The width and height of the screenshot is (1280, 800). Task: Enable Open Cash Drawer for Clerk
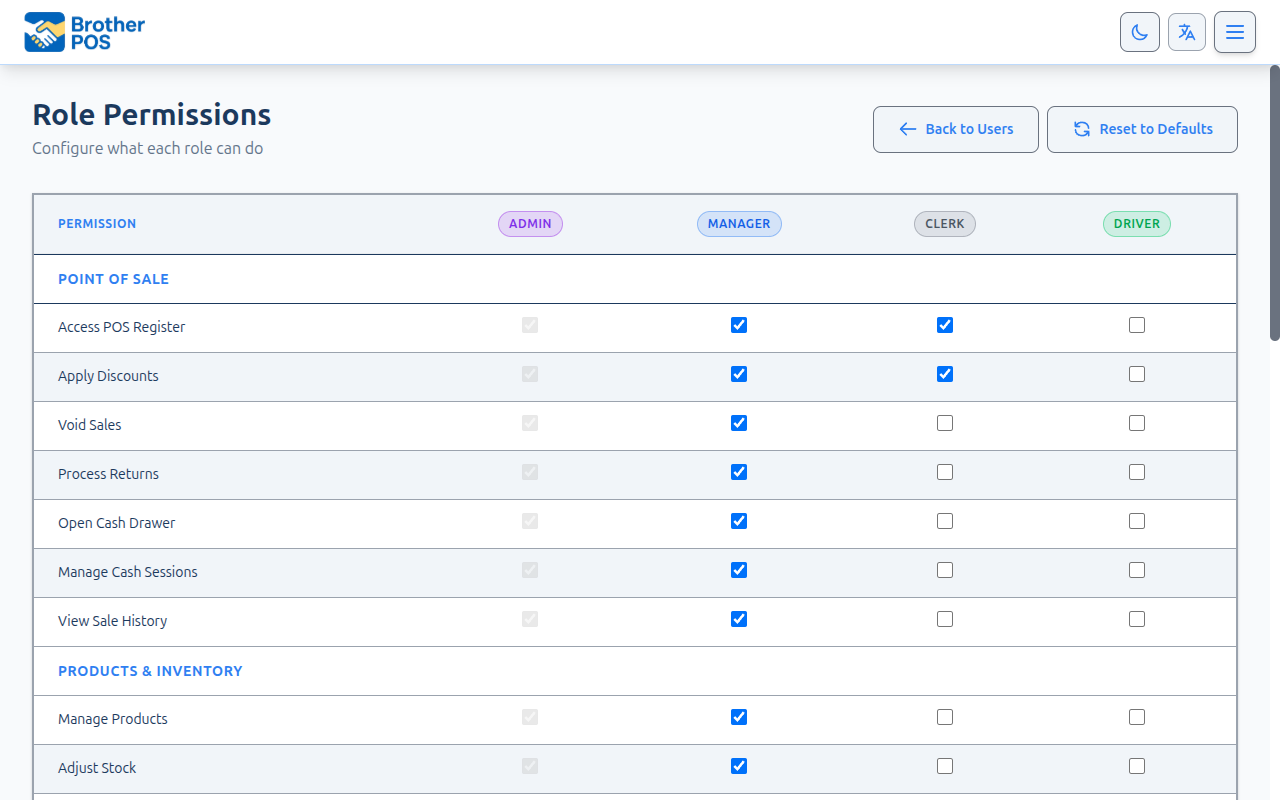[945, 521]
